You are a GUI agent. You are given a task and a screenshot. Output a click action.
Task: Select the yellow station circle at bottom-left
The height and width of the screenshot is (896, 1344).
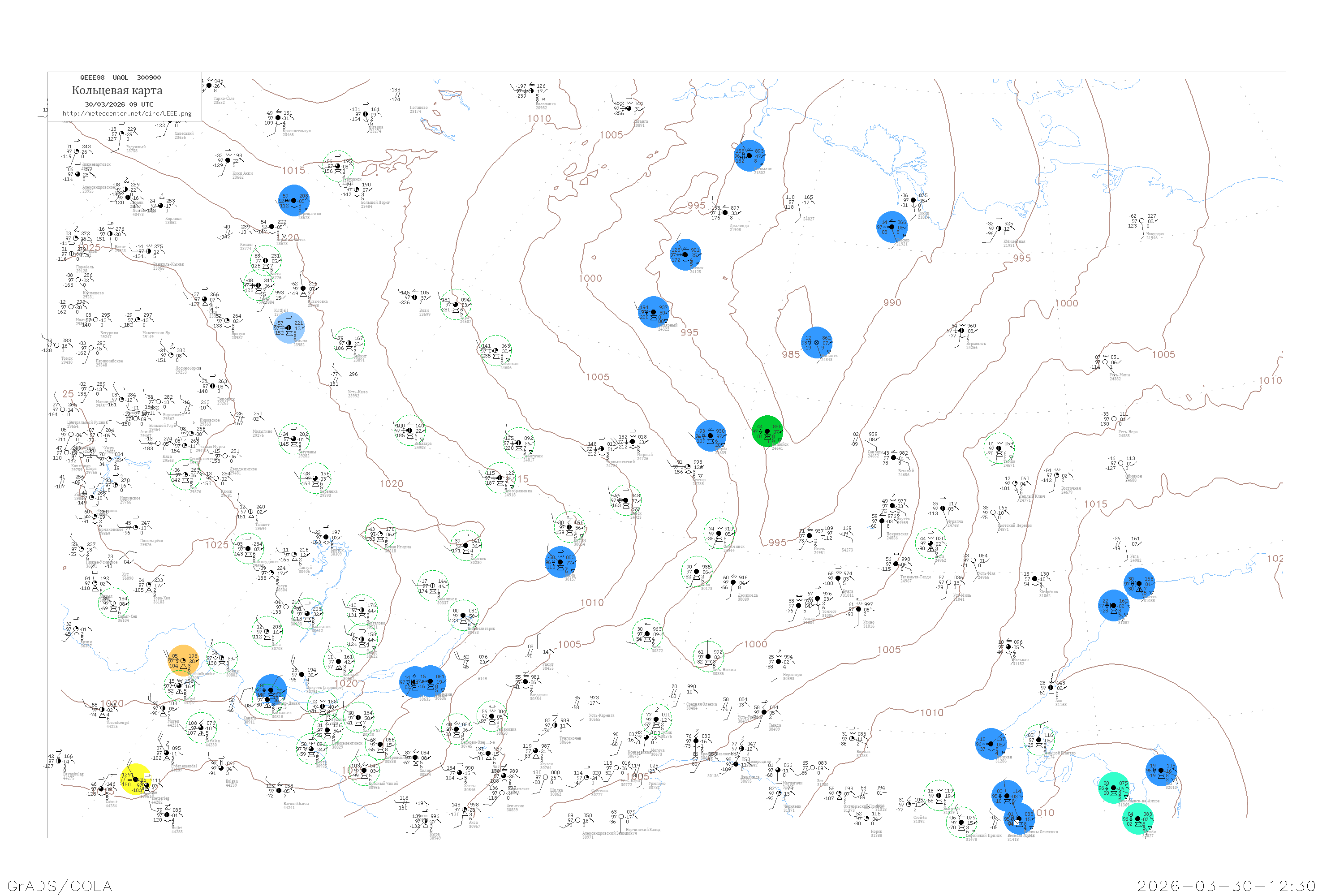[x=137, y=780]
